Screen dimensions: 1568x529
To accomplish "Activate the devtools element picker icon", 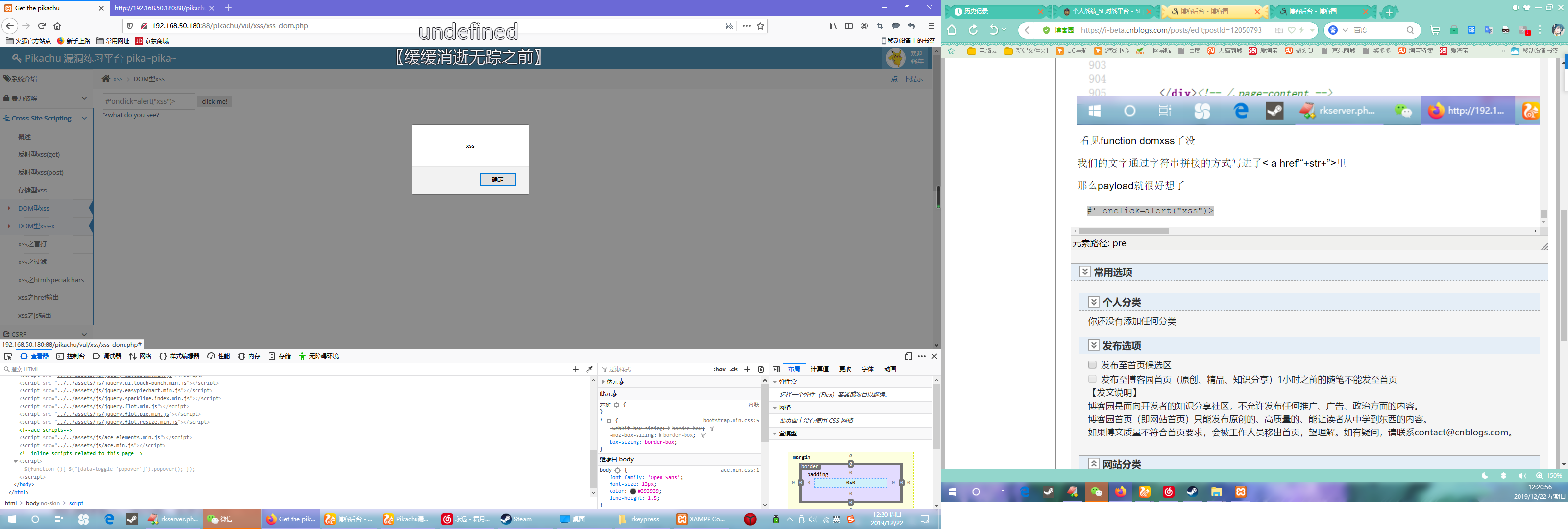I will (8, 356).
